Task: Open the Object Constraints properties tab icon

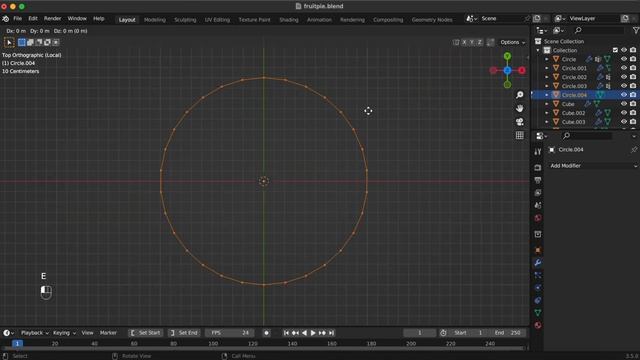Action: [x=538, y=300]
